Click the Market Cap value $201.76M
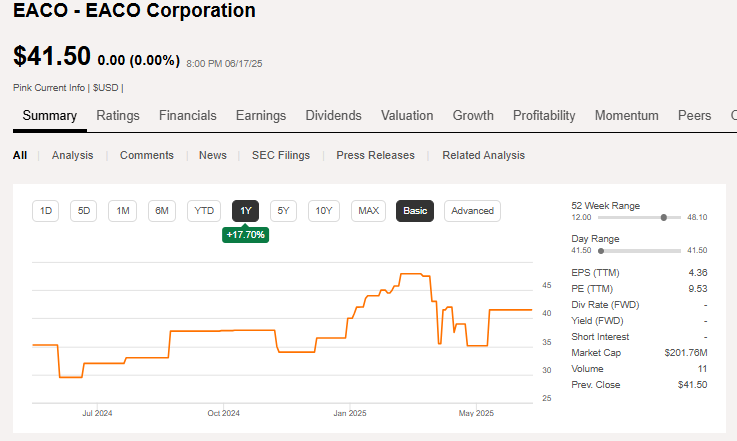Viewport: 737px width, 441px height. (x=686, y=353)
